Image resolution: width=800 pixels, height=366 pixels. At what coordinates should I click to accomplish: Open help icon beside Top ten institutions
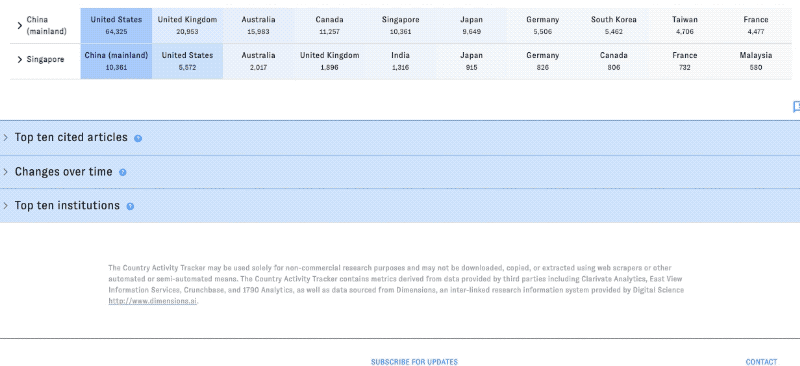(x=130, y=206)
